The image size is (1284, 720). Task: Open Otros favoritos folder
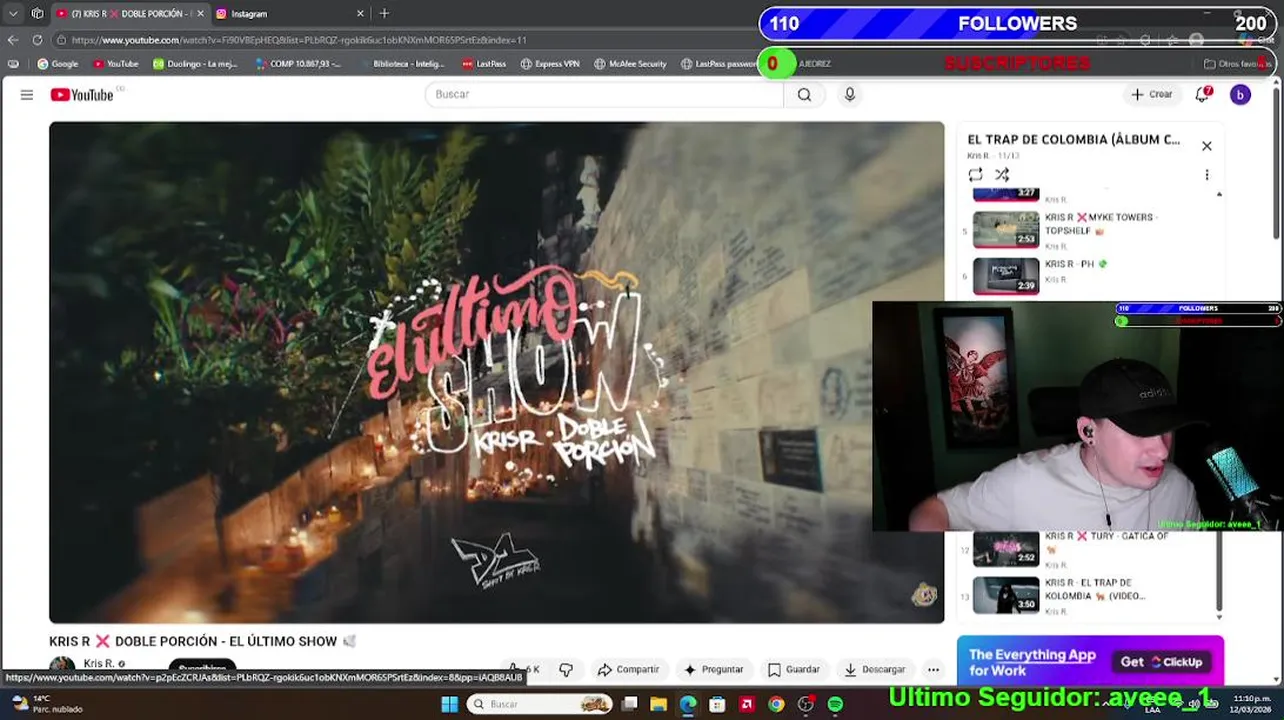(1236, 64)
